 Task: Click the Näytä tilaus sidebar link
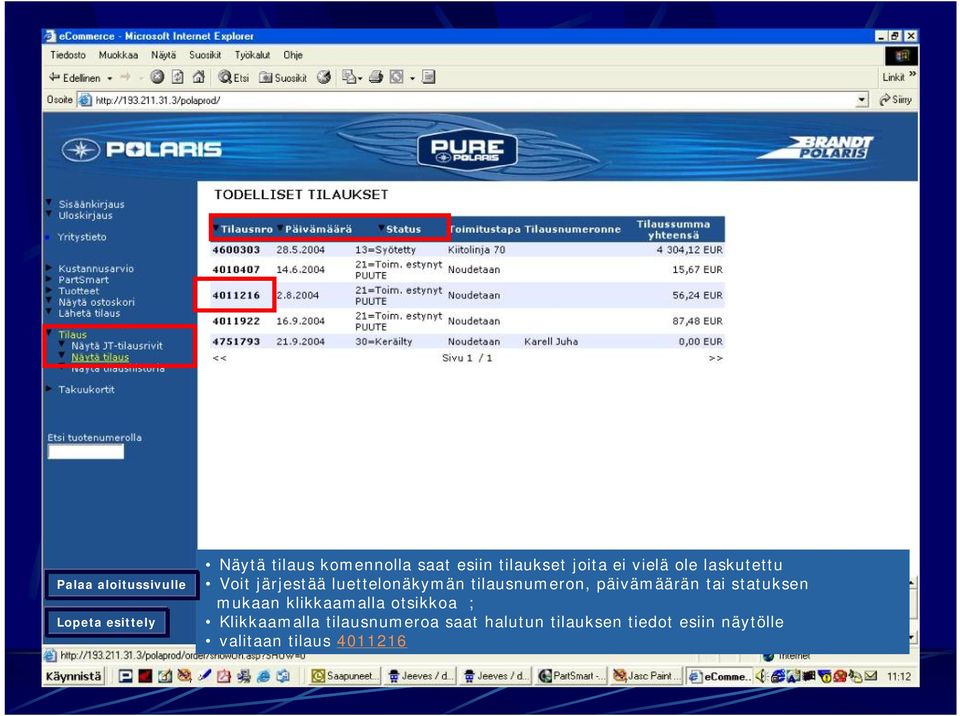click(100, 357)
